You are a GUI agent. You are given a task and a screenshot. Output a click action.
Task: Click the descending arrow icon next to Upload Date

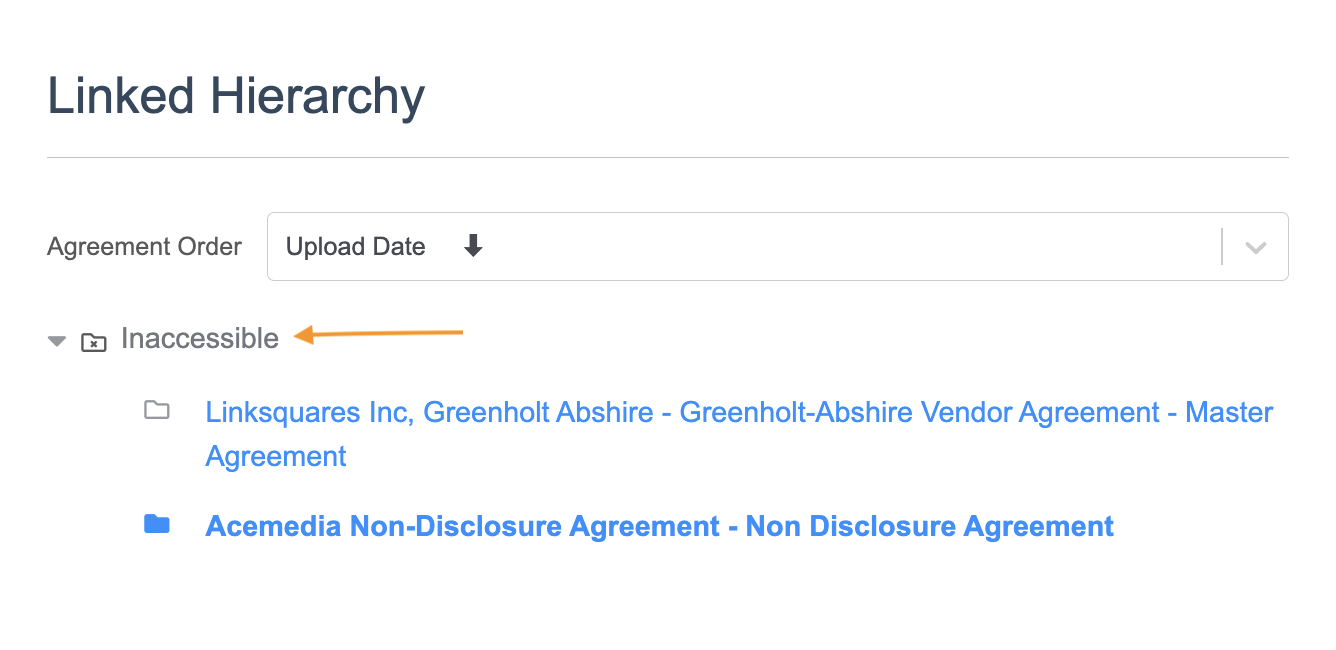click(473, 246)
